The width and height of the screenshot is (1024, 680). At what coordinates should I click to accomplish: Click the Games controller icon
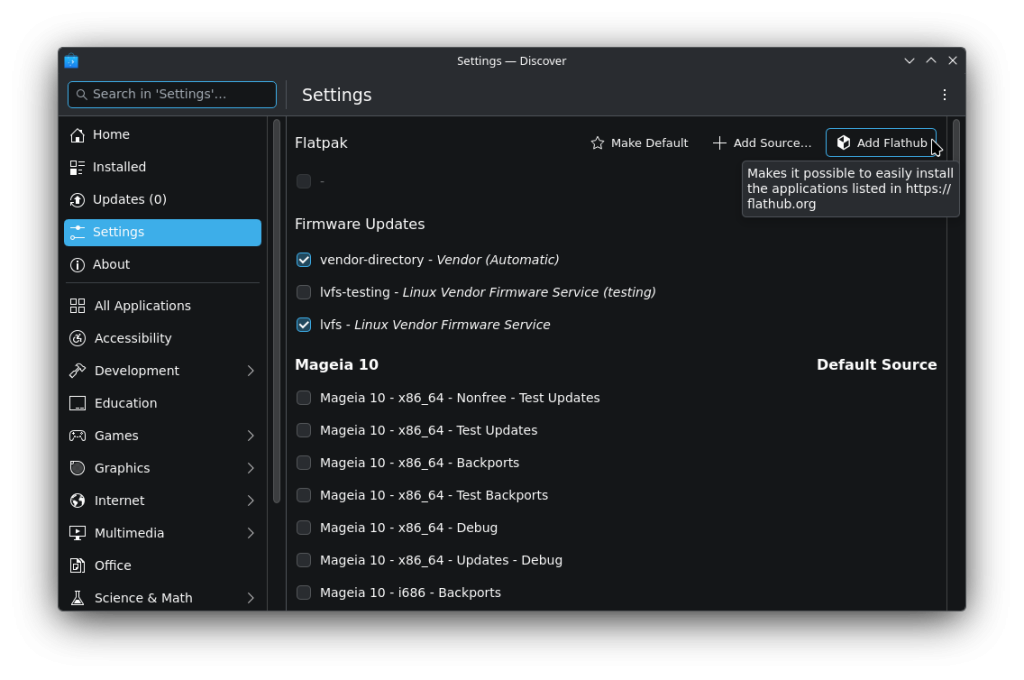[77, 436]
